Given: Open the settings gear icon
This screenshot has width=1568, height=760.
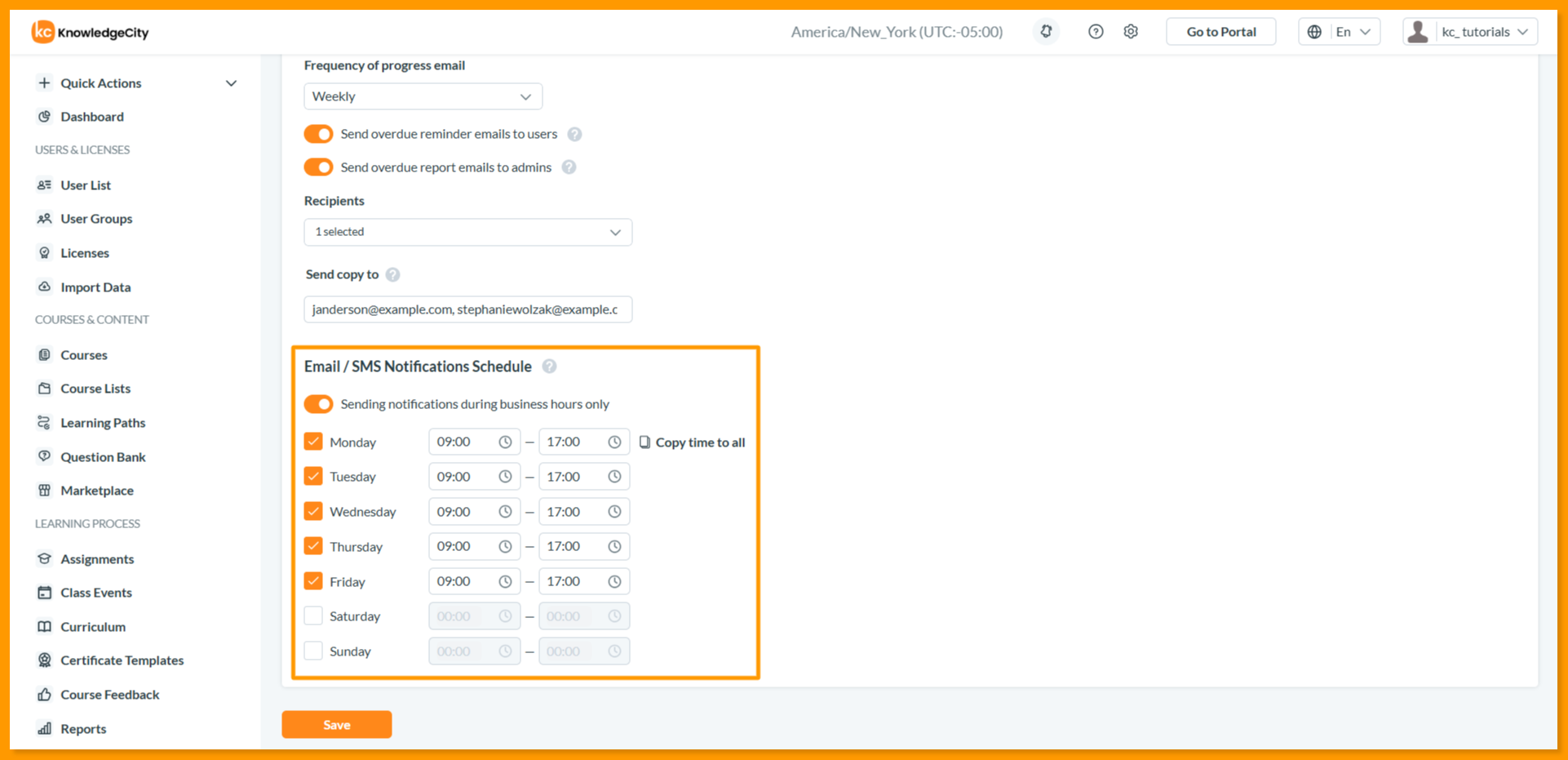Looking at the screenshot, I should [x=1131, y=32].
